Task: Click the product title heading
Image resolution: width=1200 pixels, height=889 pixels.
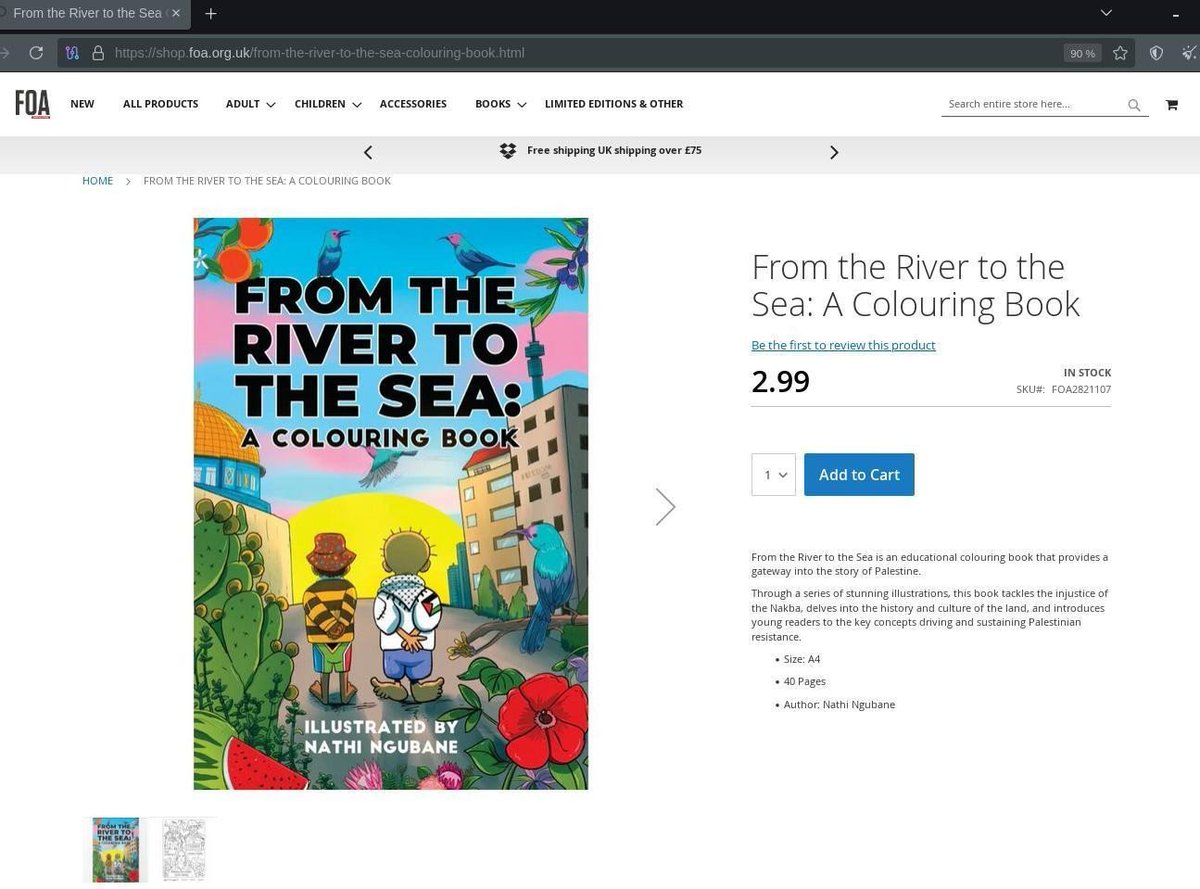Action: pyautogui.click(x=915, y=285)
